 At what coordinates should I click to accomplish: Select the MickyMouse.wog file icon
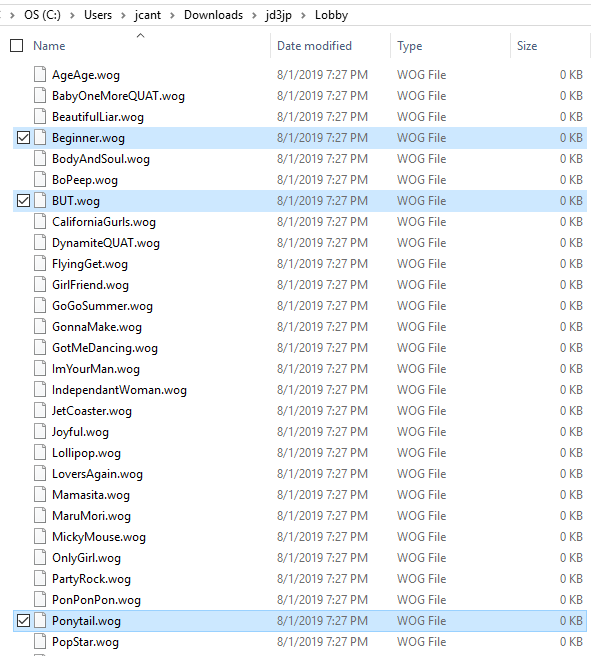(40, 536)
